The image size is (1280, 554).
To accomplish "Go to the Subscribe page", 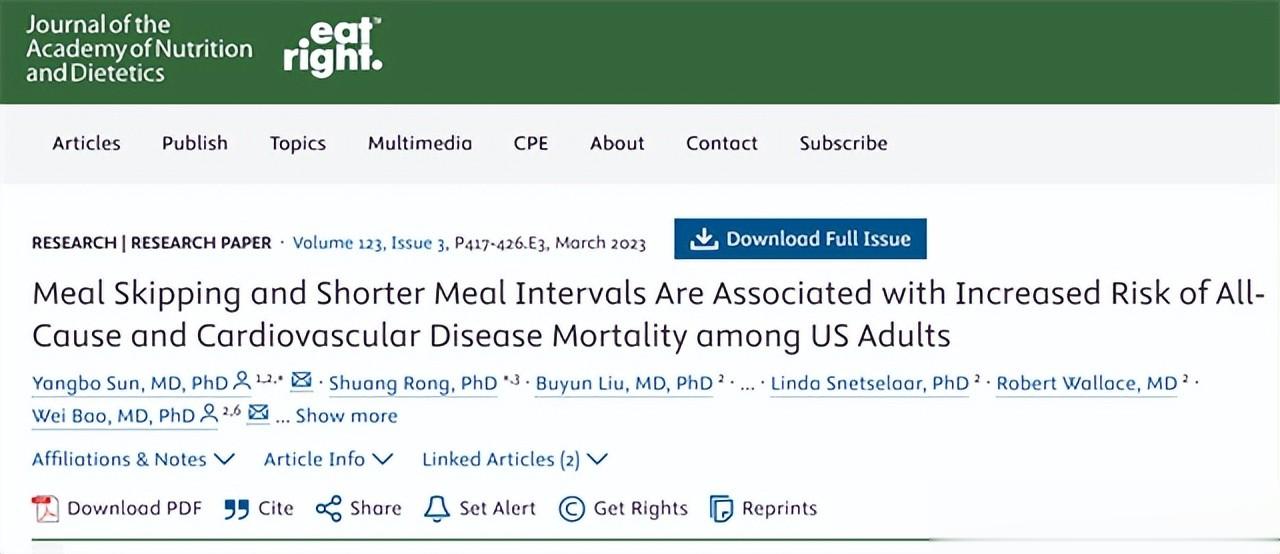I will coord(843,143).
